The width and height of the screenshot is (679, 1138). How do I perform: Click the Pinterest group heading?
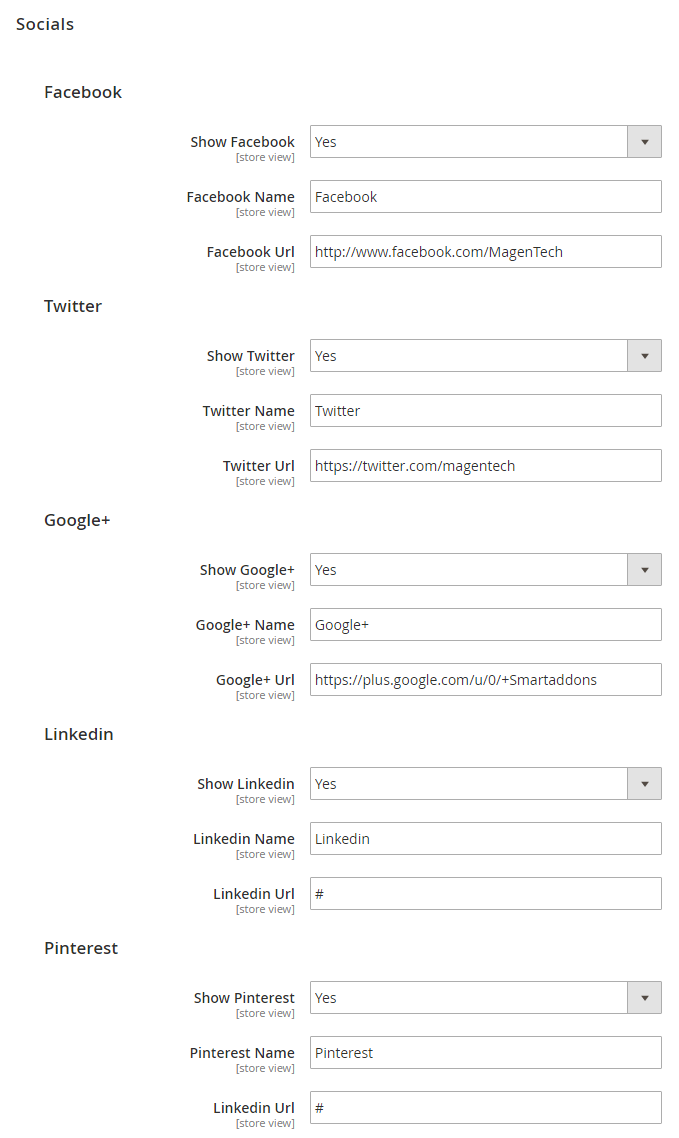pos(81,948)
